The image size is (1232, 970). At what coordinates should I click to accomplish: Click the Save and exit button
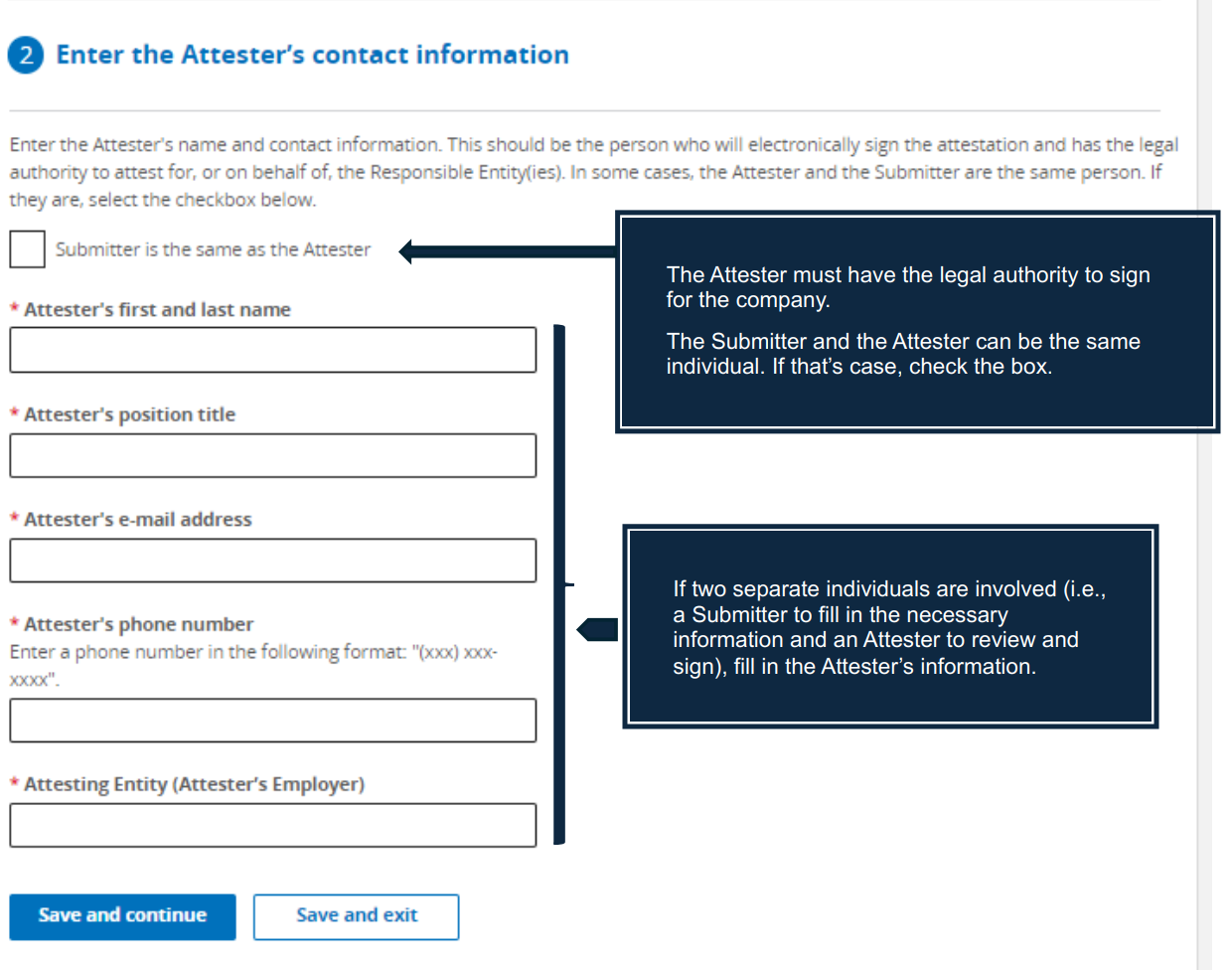[356, 916]
